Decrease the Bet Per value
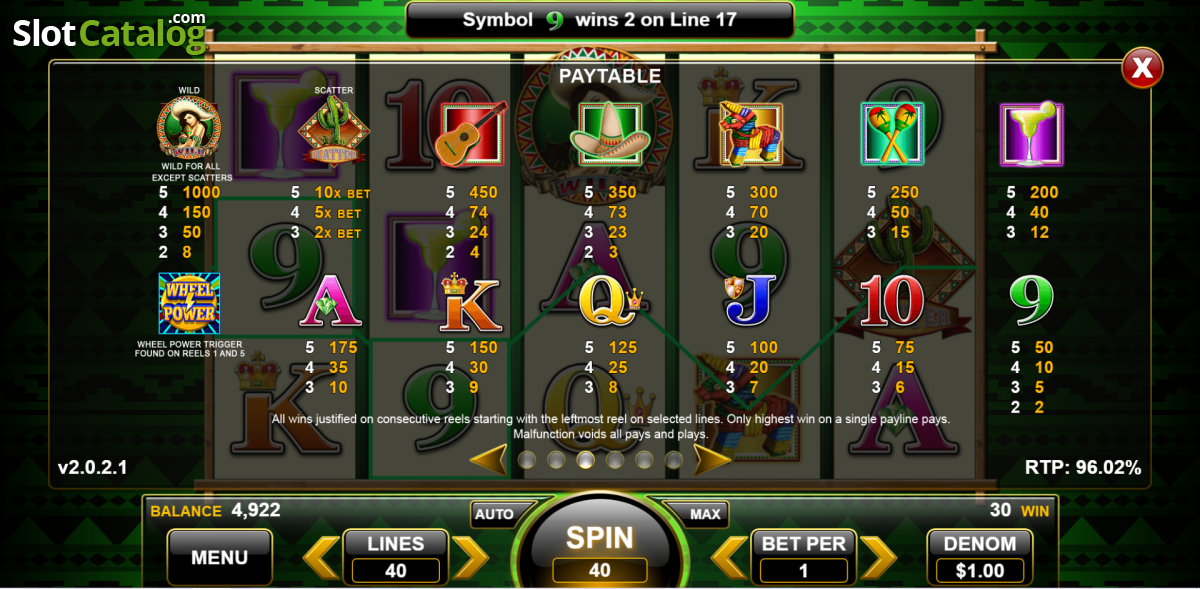Screen dimensions: 1200x589 pos(729,557)
